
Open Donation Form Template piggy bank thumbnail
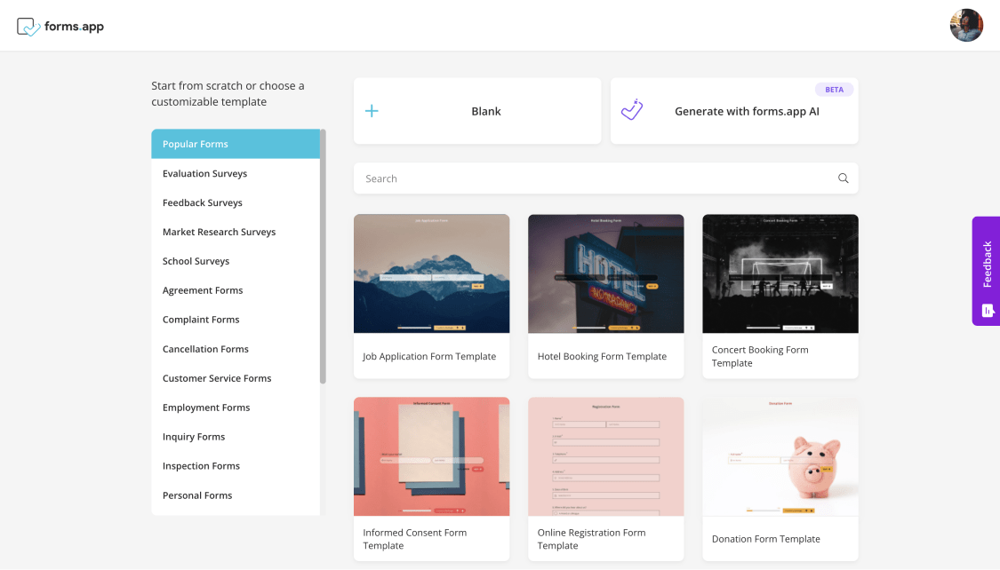click(780, 456)
